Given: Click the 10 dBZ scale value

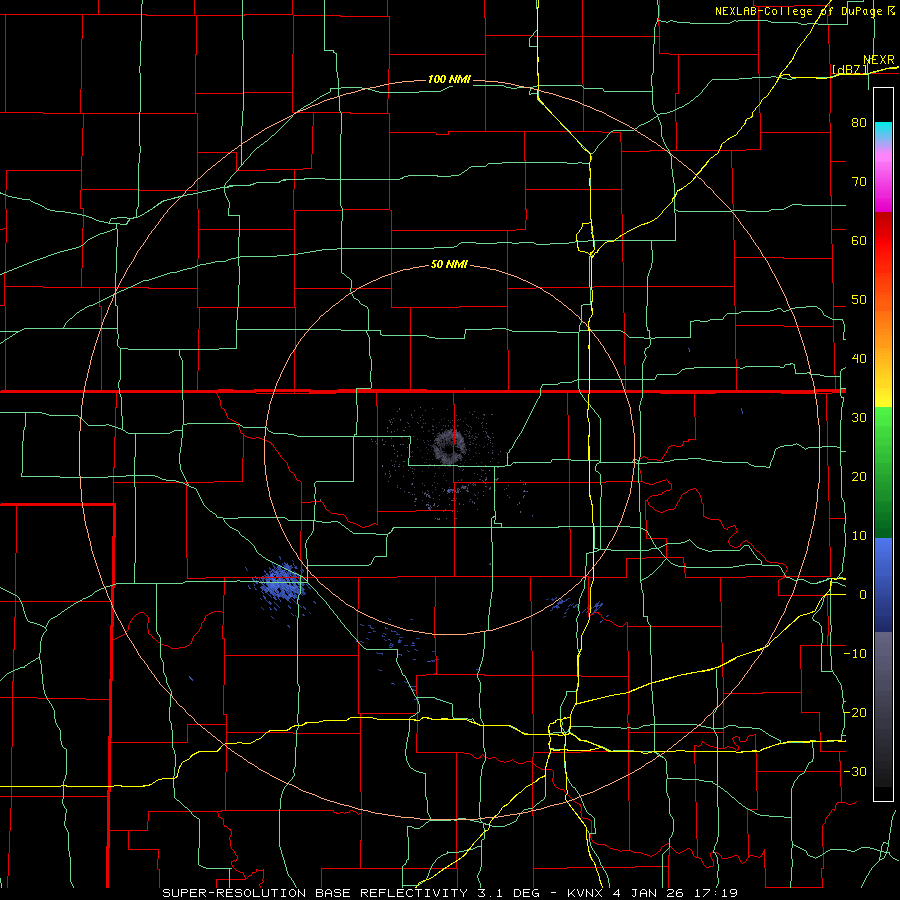Looking at the screenshot, I should pyautogui.click(x=859, y=536).
